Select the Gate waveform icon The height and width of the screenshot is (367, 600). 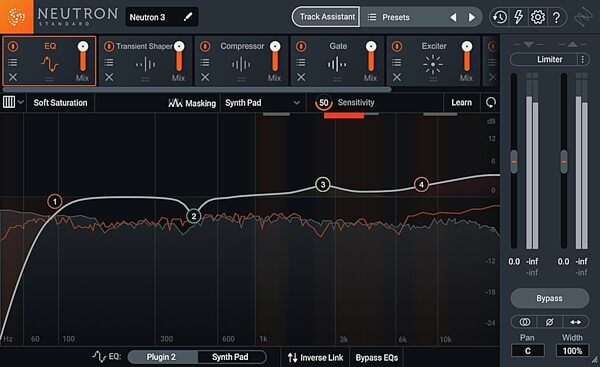[337, 64]
